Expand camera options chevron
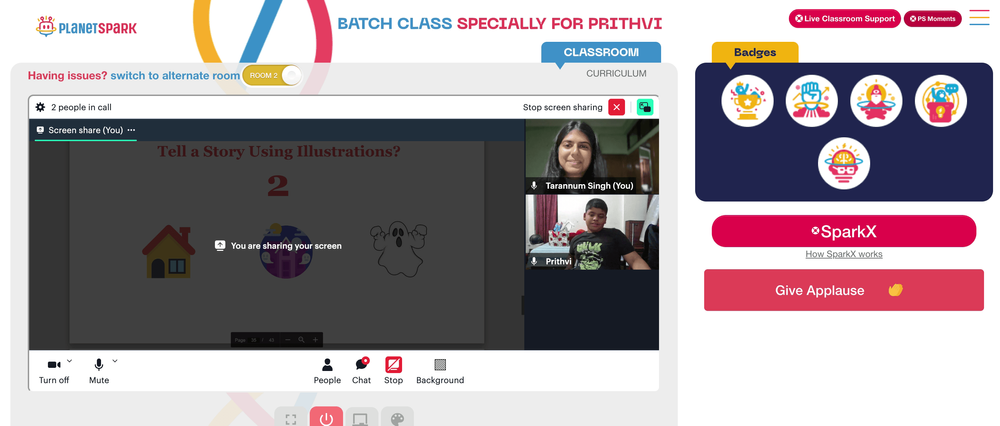The height and width of the screenshot is (426, 1000). point(70,361)
